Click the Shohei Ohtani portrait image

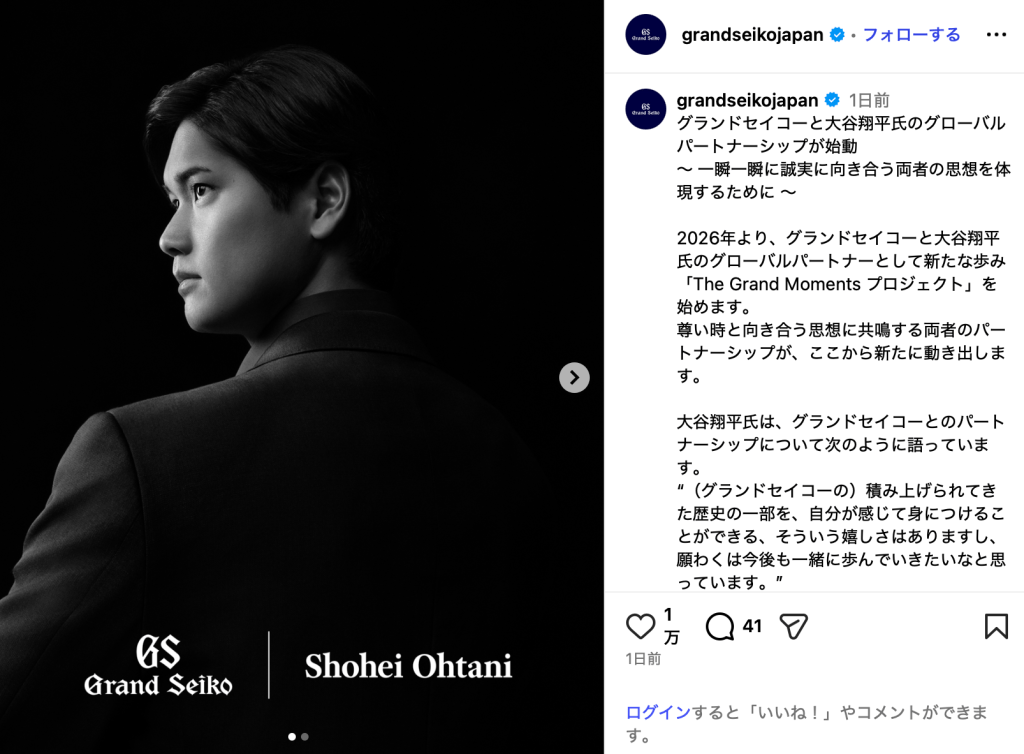(x=302, y=377)
